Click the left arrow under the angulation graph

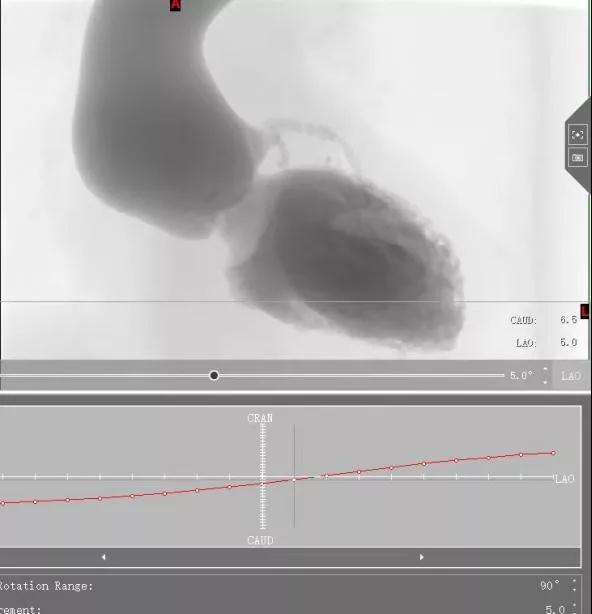click(x=103, y=557)
